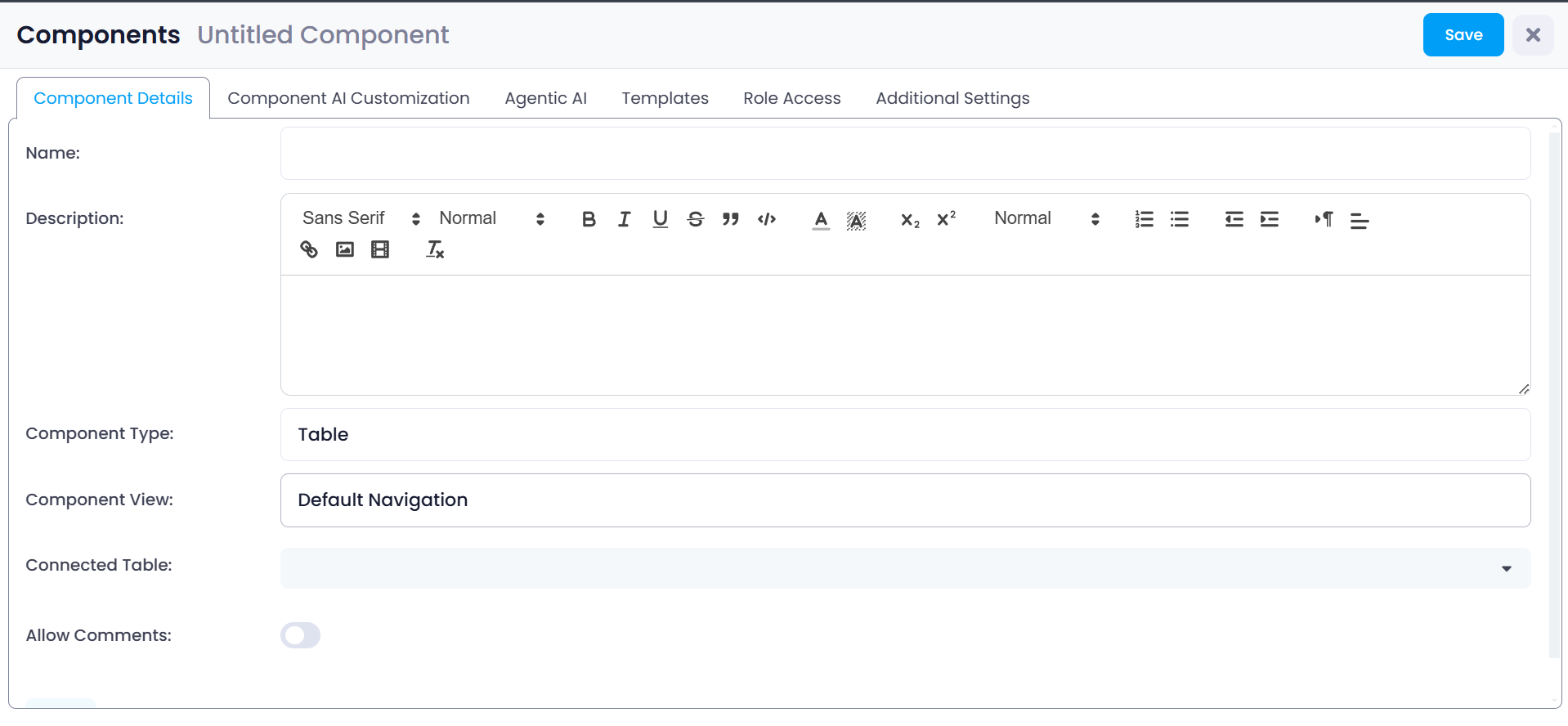The width and height of the screenshot is (1568, 726).
Task: Toggle bold formatting in description editor
Action: [589, 219]
